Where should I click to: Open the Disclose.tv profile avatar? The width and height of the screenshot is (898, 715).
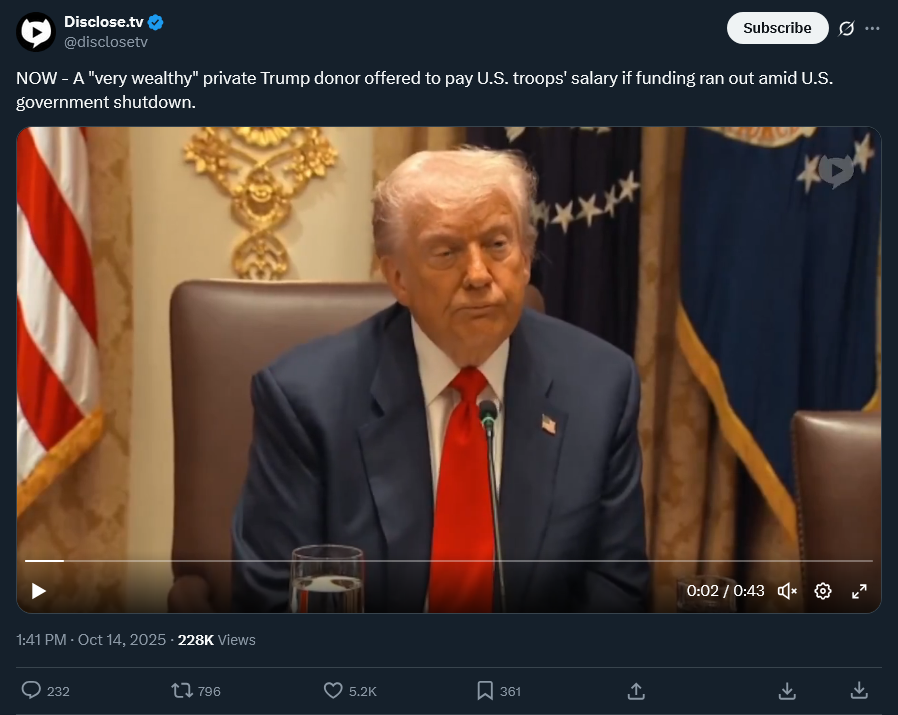coord(36,32)
